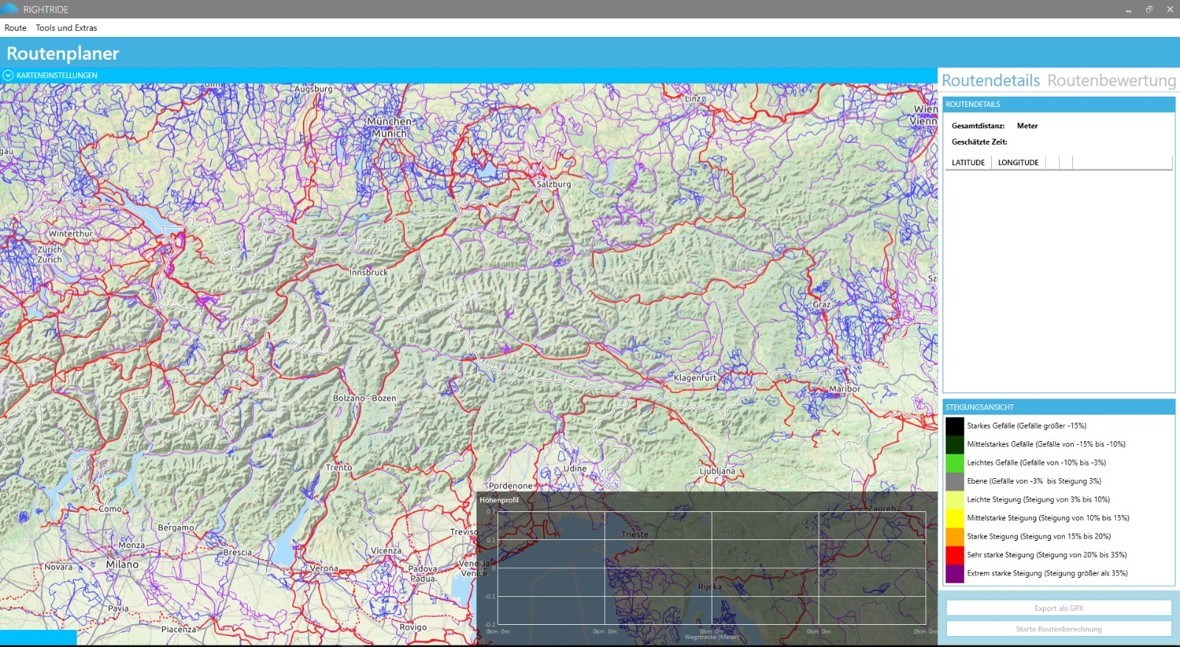Viewport: 1180px width, 647px height.
Task: Click Como on the map
Action: click(110, 509)
